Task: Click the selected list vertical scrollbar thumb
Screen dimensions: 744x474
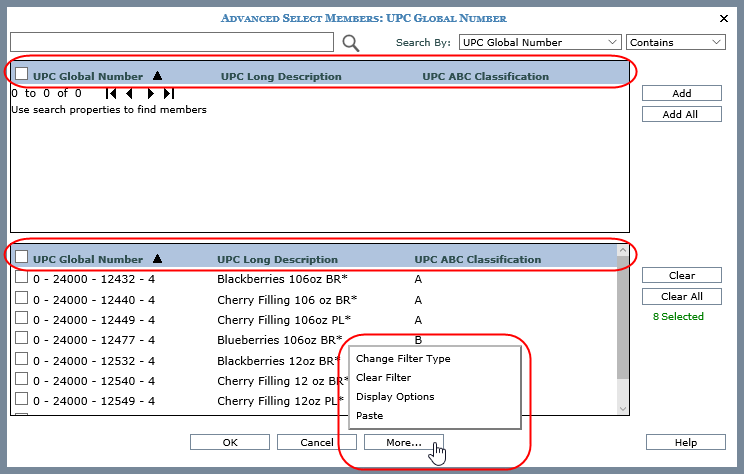Action: (x=623, y=318)
